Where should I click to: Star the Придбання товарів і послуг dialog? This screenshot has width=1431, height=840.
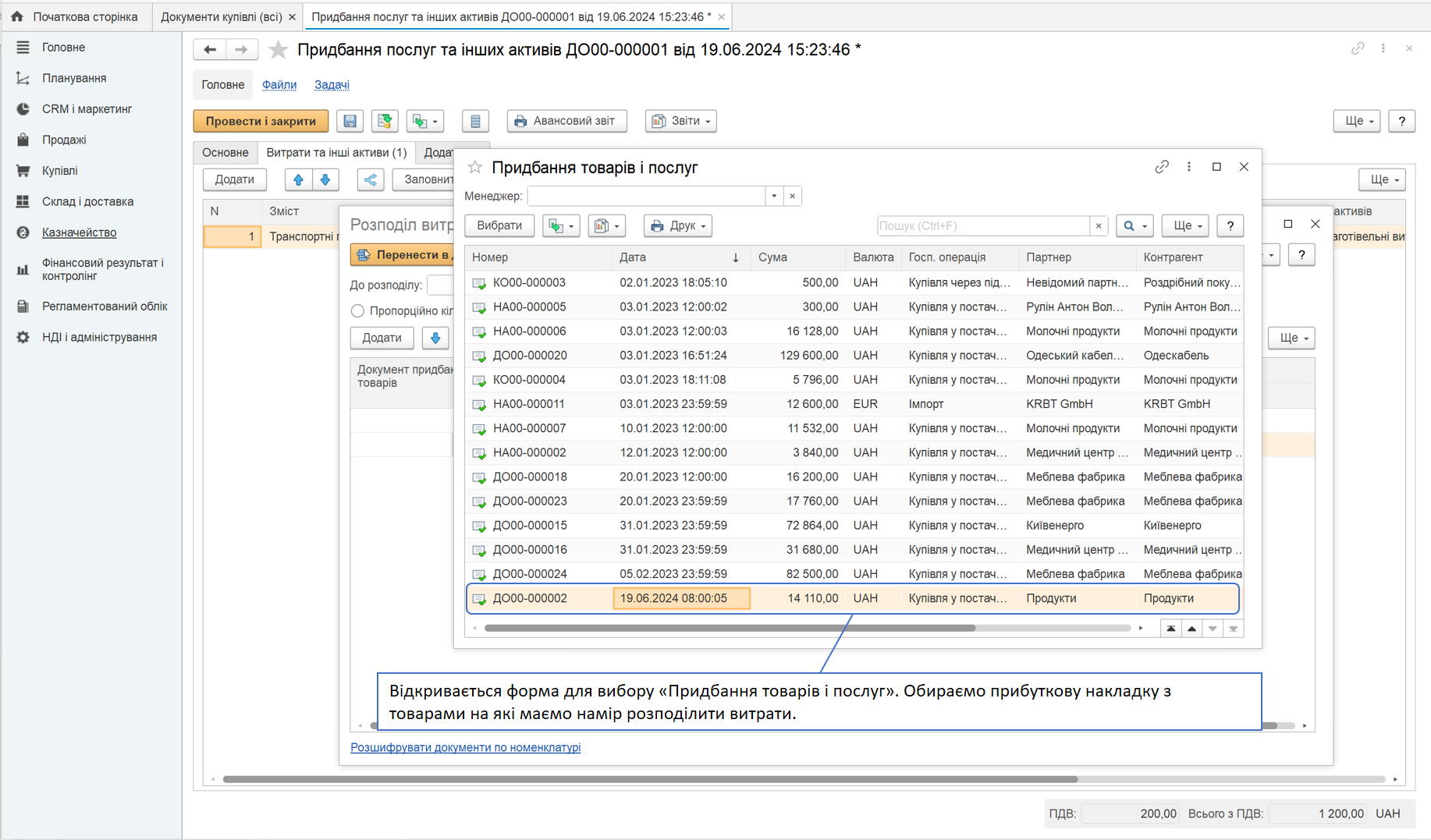point(474,167)
